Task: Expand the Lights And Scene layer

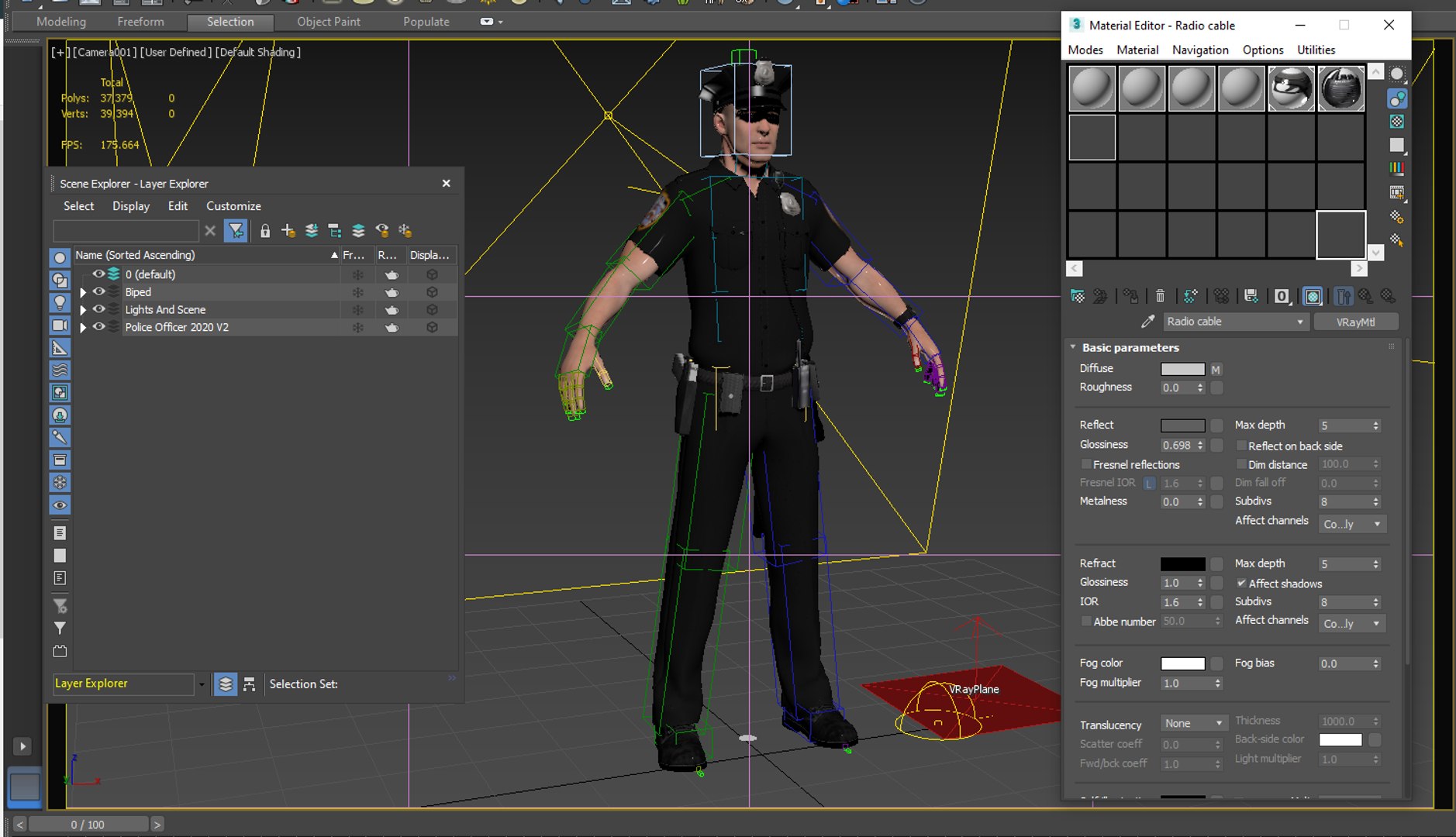Action: (83, 310)
